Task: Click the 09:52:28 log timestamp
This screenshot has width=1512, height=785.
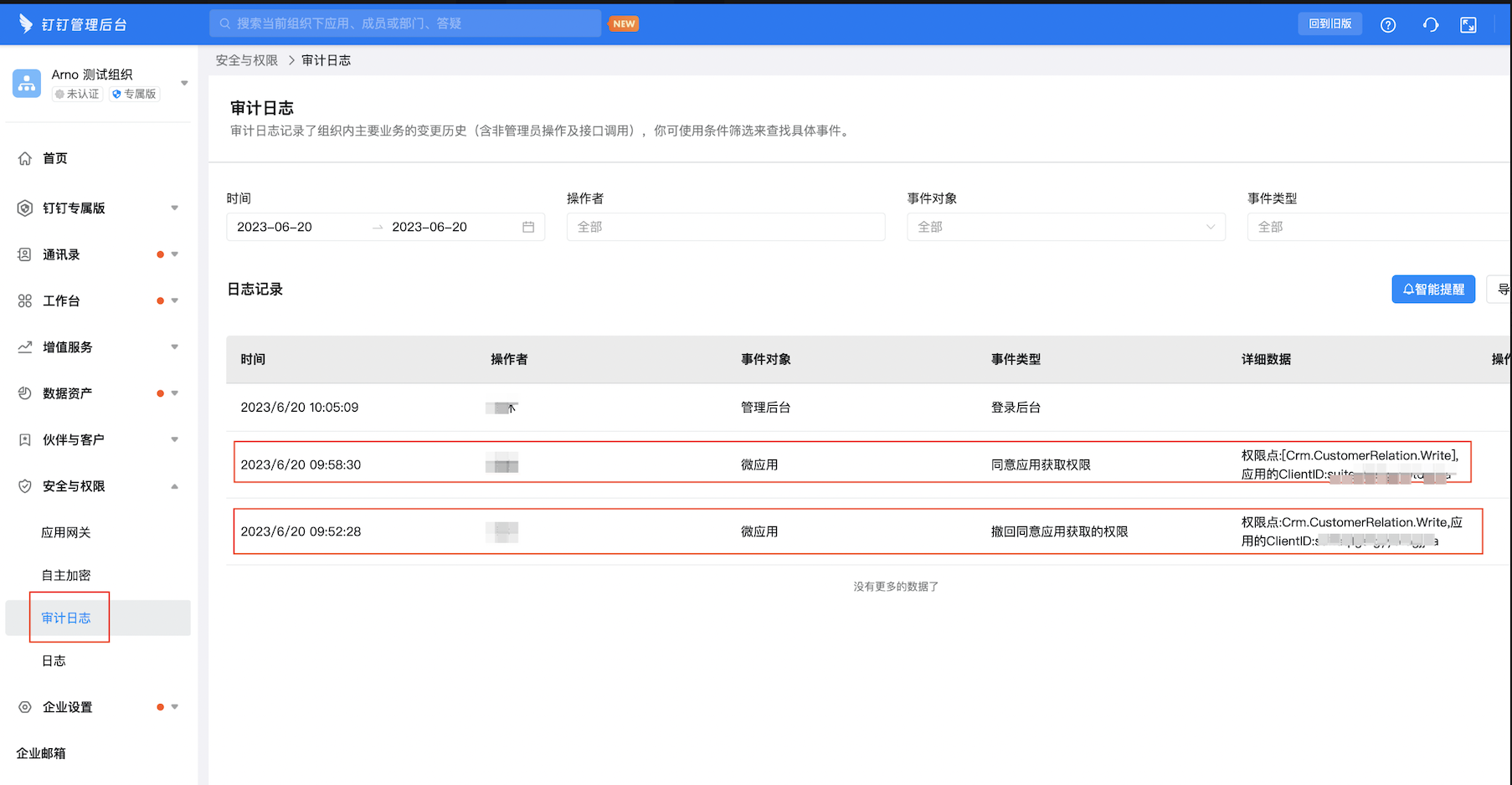Action: 301,531
